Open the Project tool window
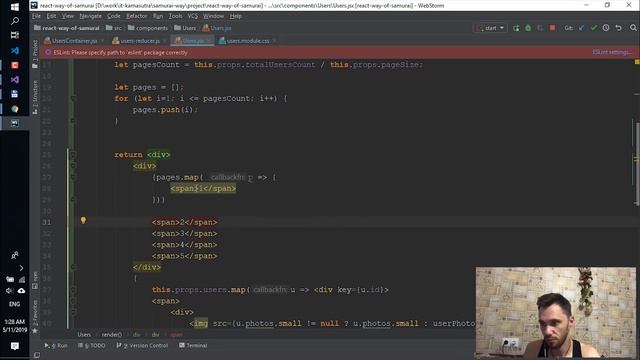640x360 pixels. pos(35,53)
